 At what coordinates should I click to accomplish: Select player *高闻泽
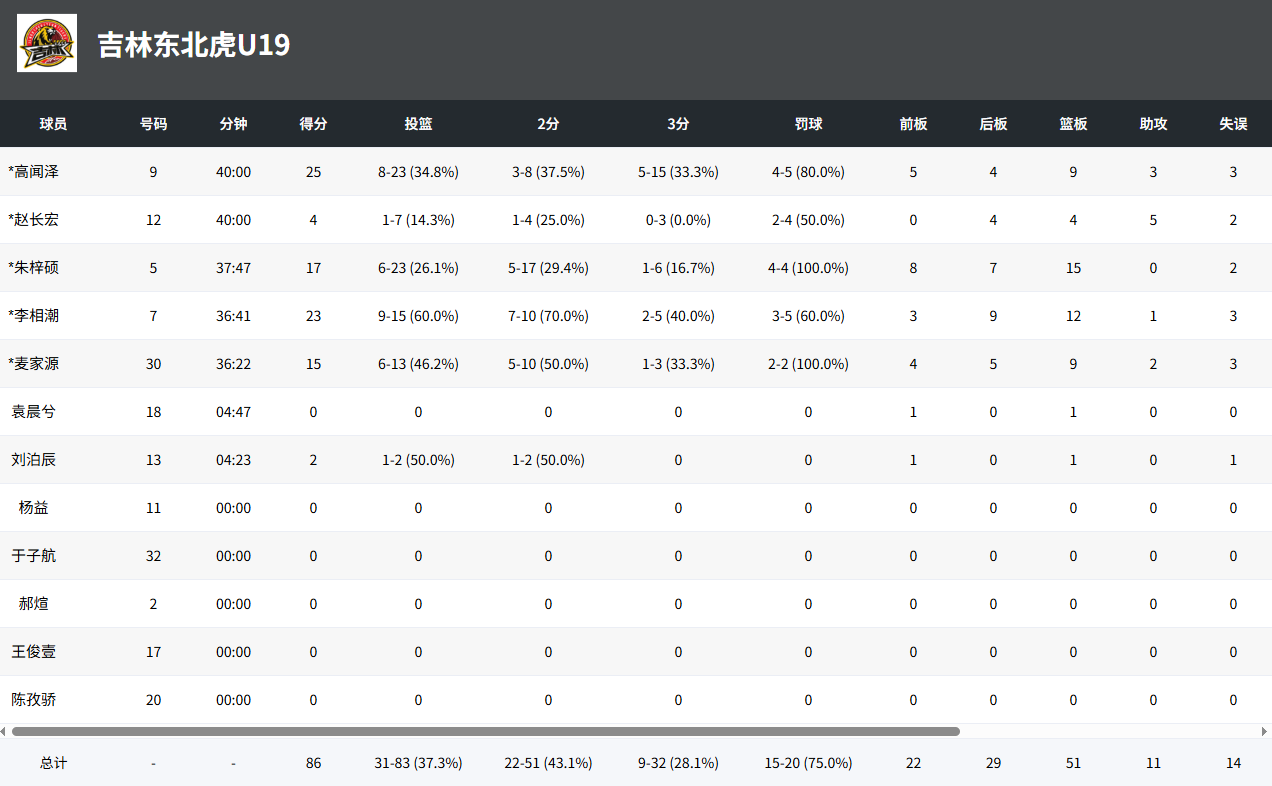[x=34, y=172]
